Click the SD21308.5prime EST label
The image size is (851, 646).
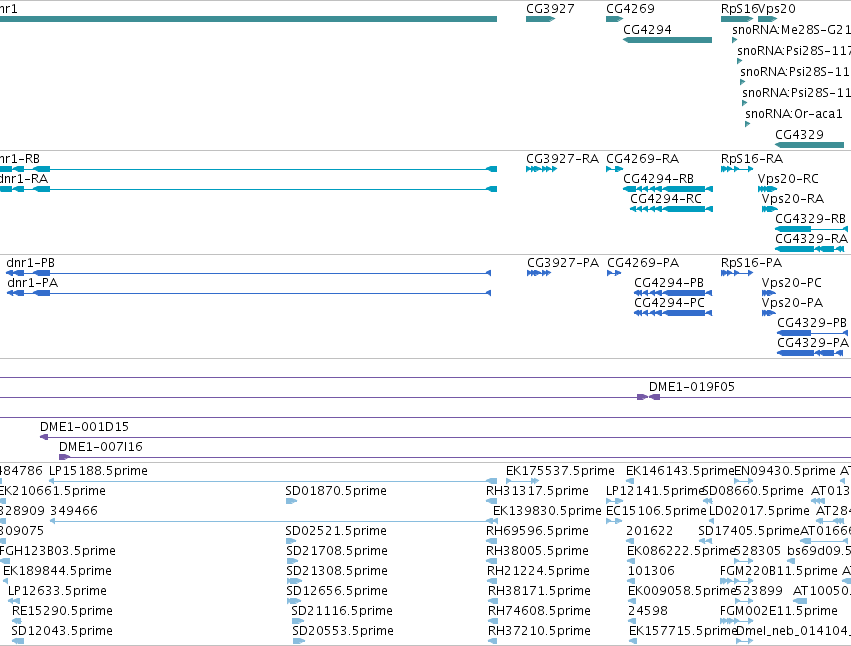336,571
